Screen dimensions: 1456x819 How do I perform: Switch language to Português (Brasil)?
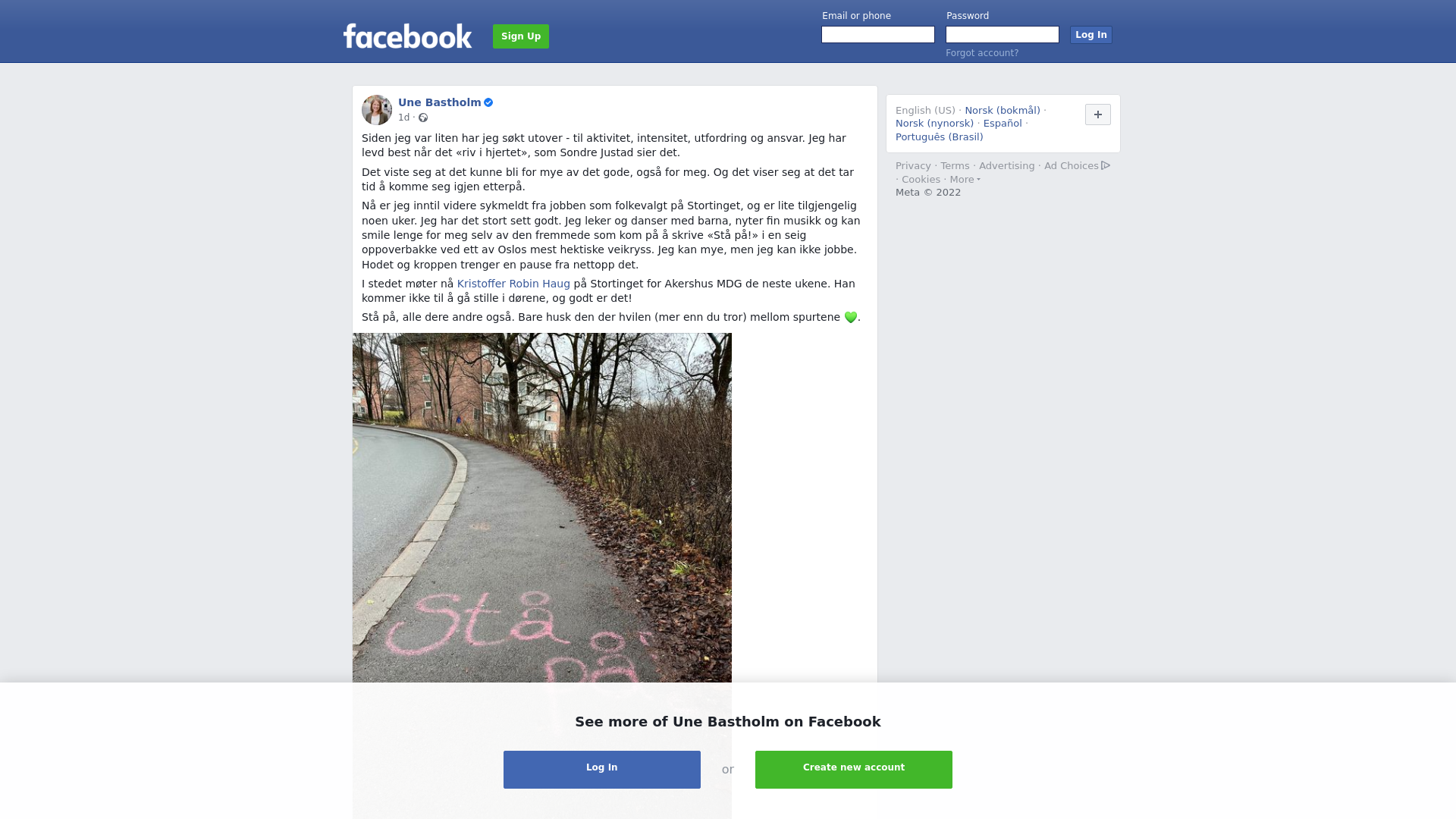coord(939,137)
